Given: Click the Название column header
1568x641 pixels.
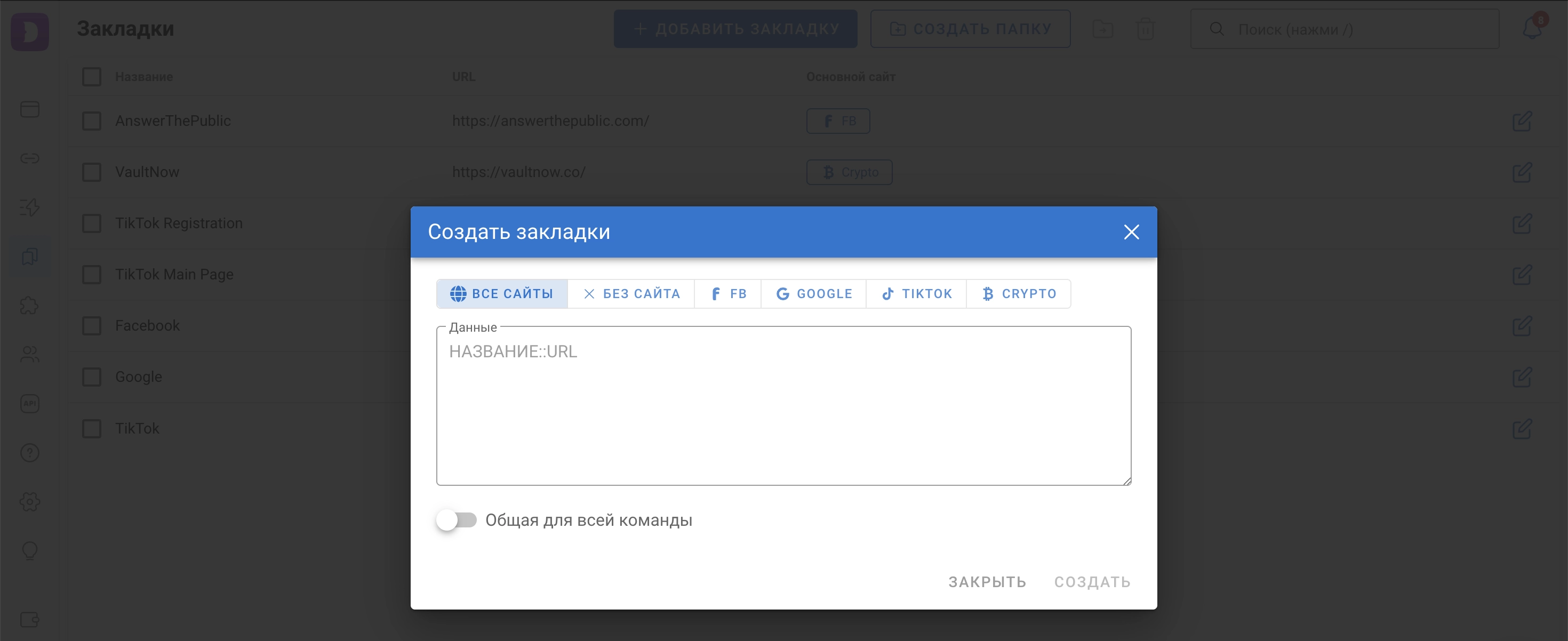Looking at the screenshot, I should coord(144,77).
